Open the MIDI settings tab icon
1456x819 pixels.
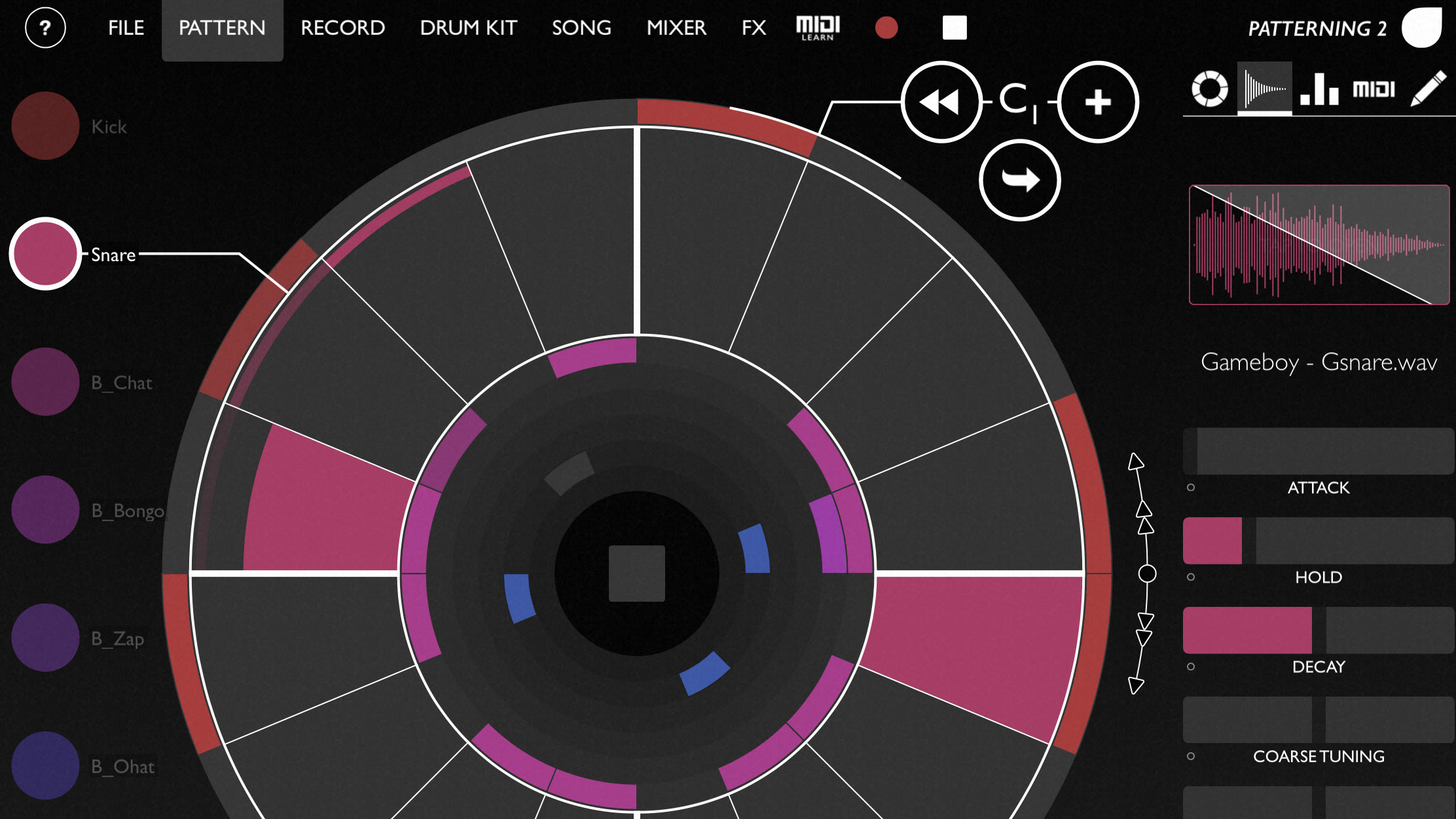pos(1374,89)
